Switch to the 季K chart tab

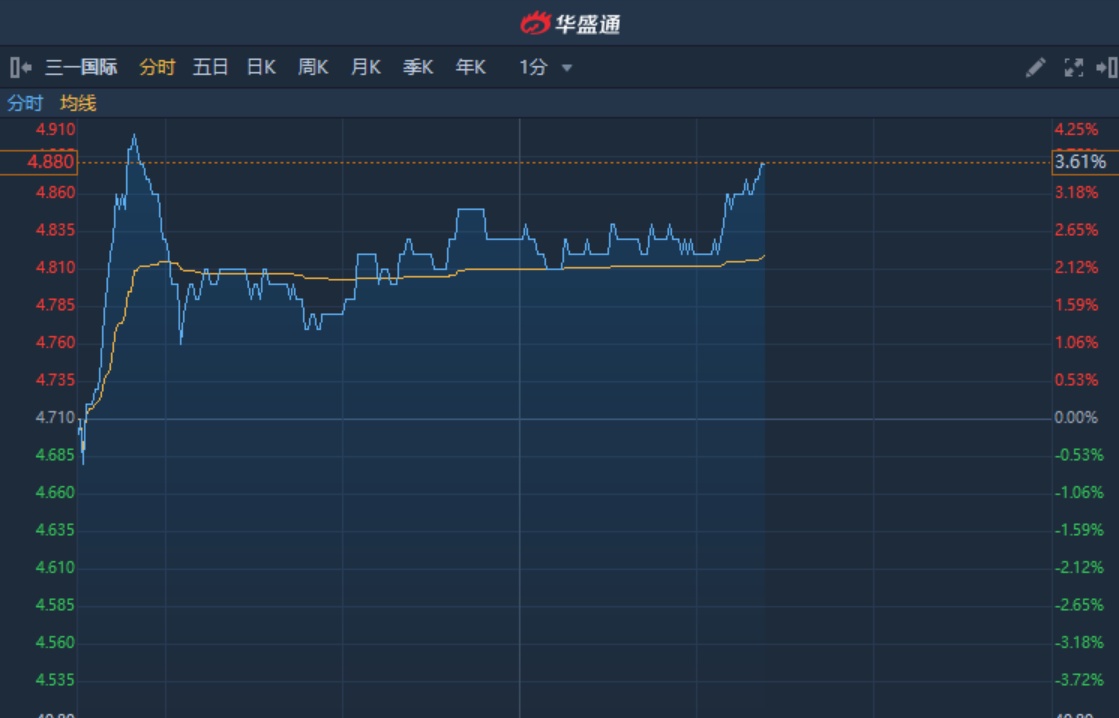[418, 68]
